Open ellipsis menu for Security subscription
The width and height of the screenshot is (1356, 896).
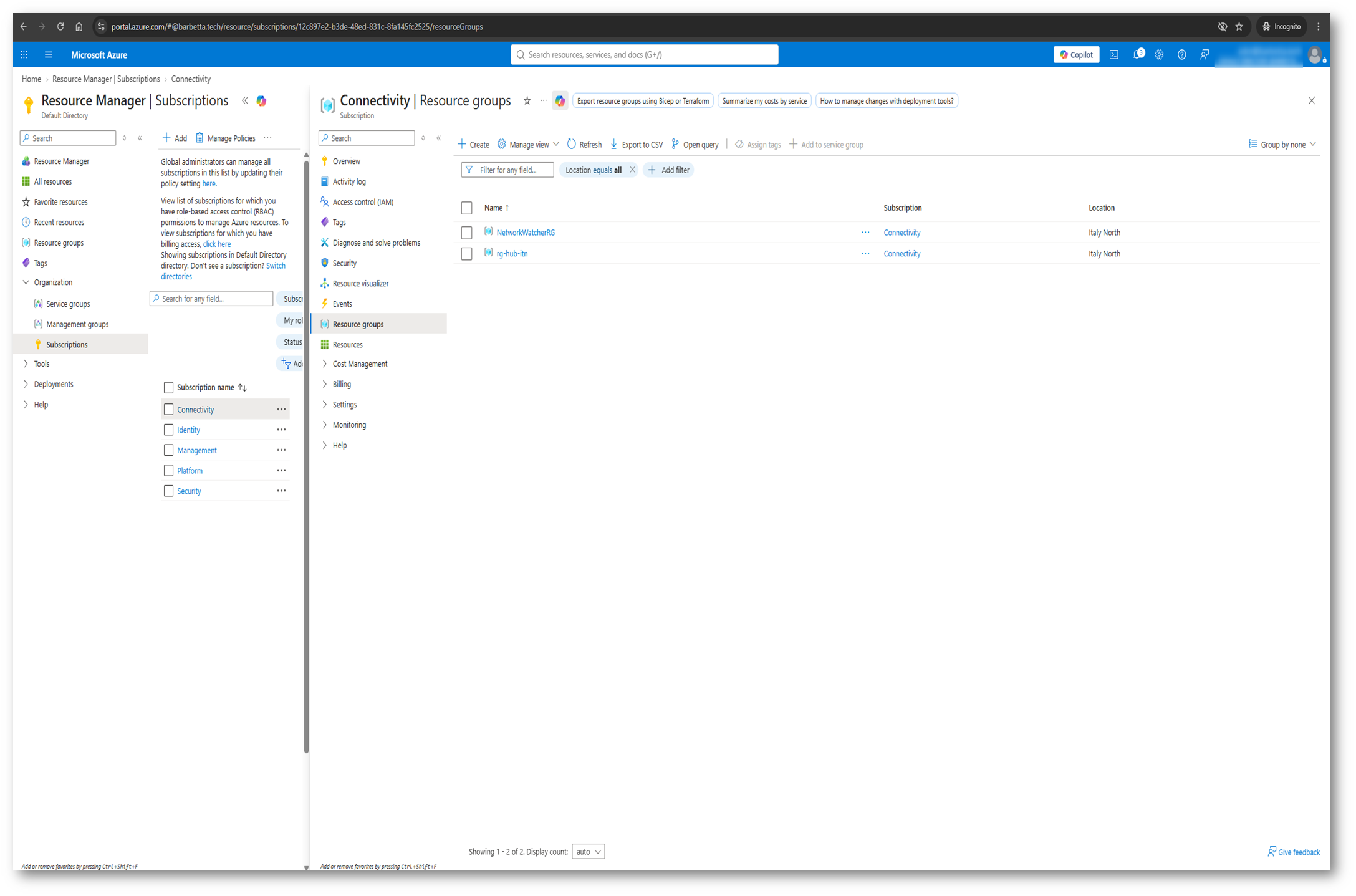tap(282, 491)
